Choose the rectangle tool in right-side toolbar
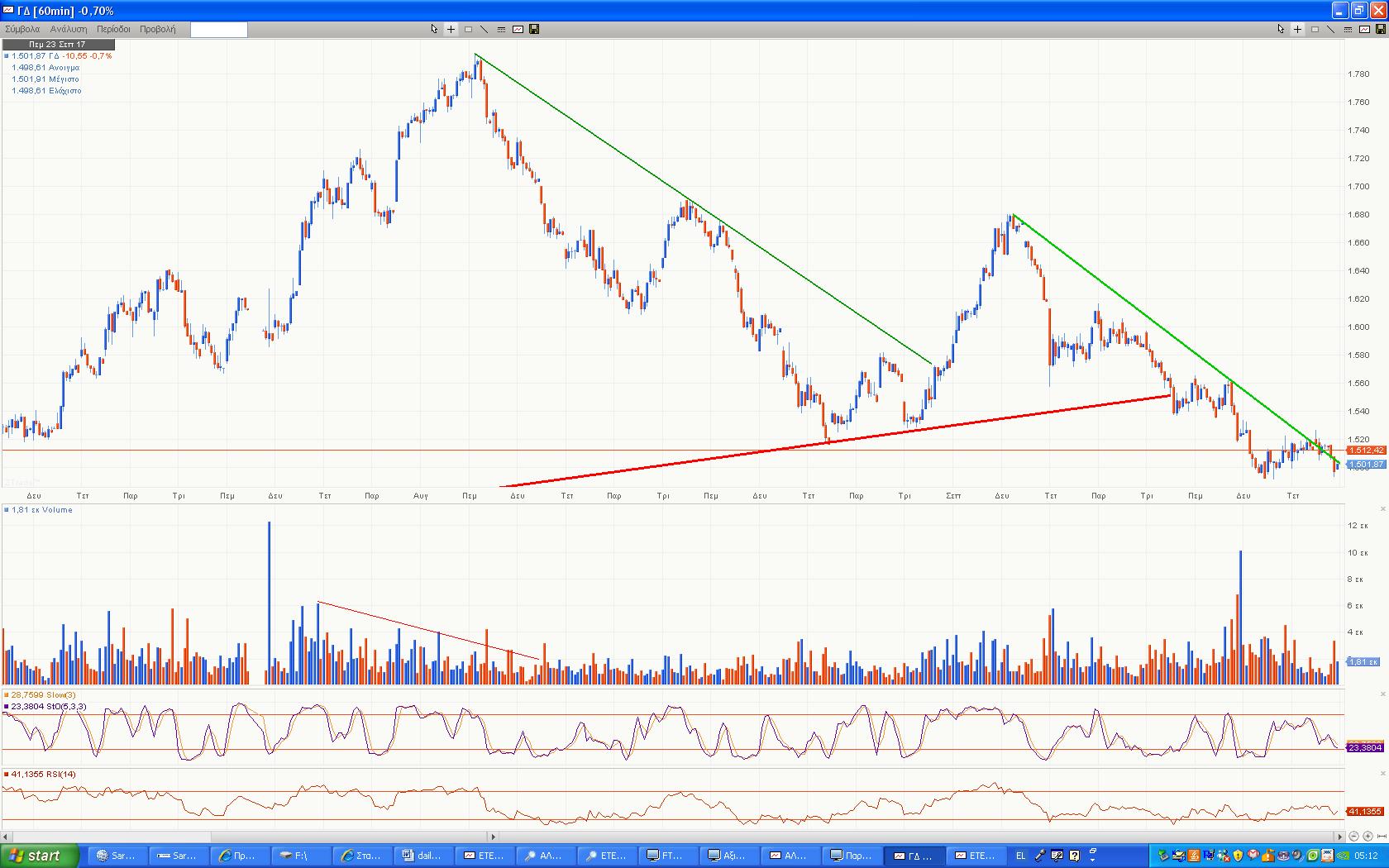The height and width of the screenshot is (868, 1389). pos(1315,29)
